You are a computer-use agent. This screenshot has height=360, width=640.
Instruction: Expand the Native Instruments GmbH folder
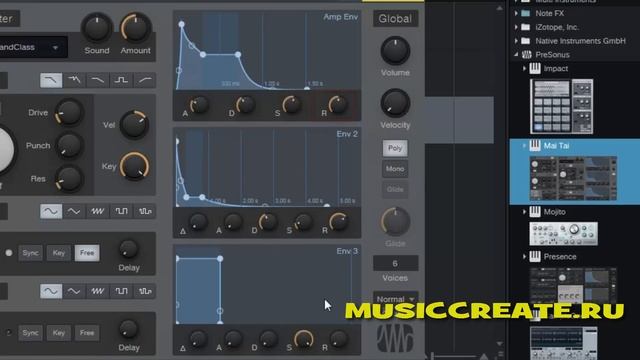click(516, 41)
